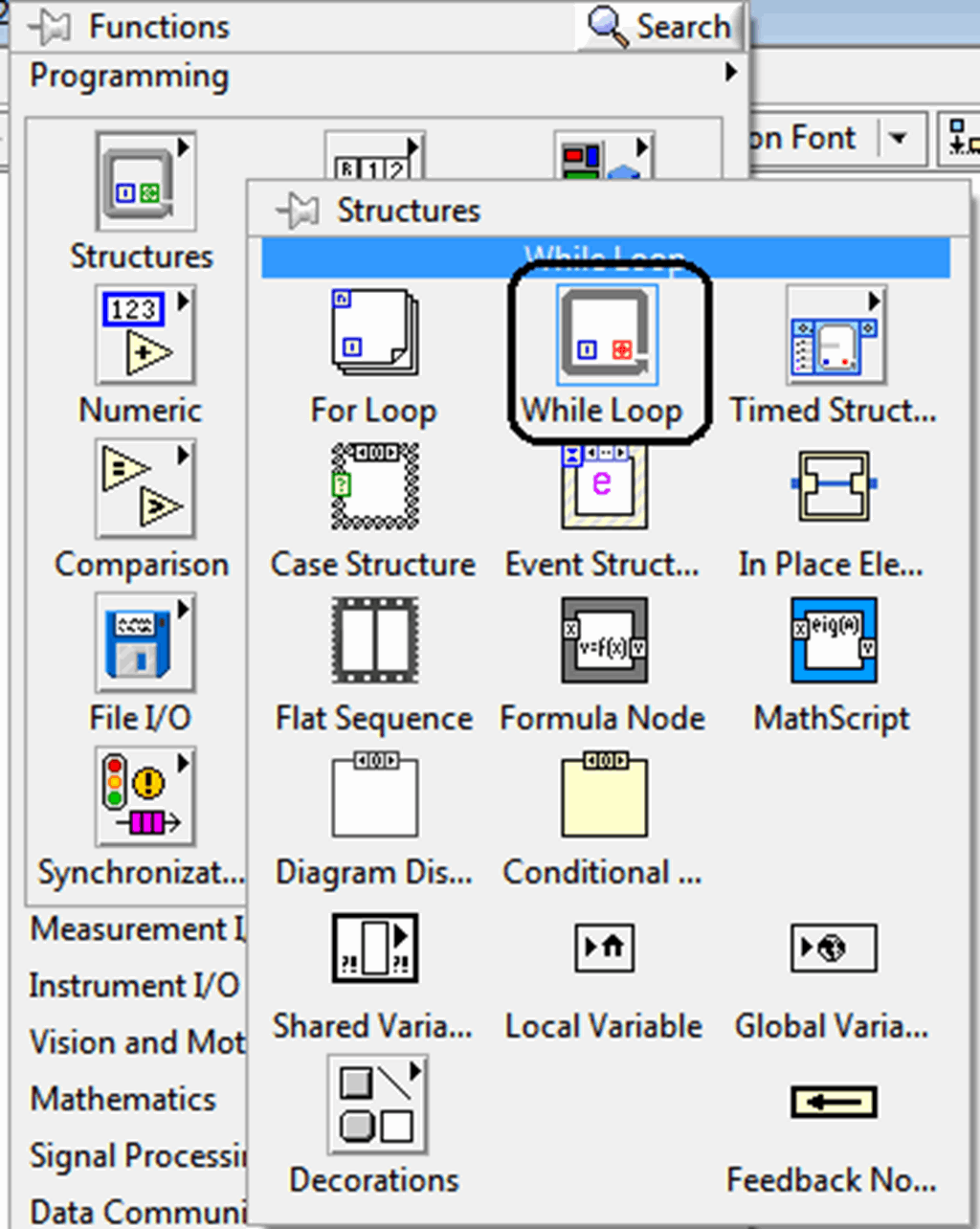Open the Signal Processing category

(x=127, y=1155)
